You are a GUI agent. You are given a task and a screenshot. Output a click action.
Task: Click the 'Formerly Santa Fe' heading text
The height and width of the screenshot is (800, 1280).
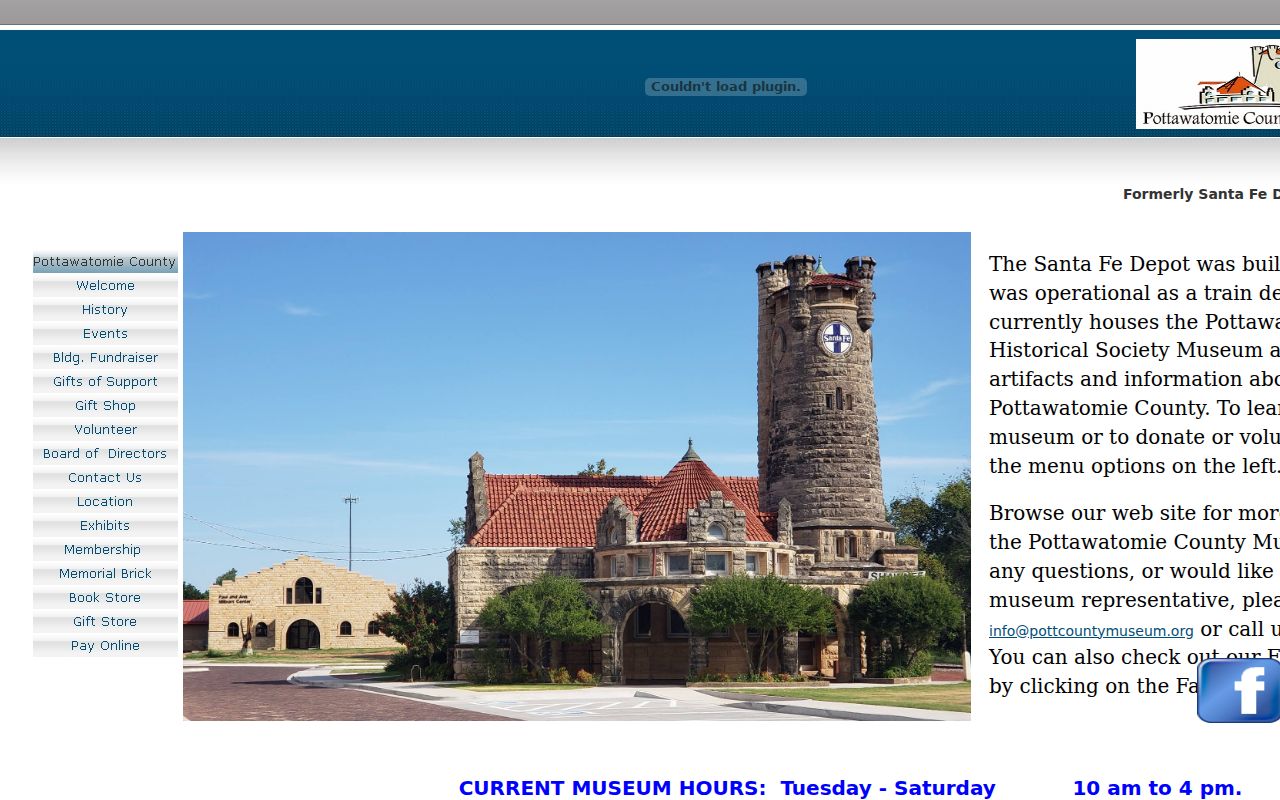coord(1201,194)
